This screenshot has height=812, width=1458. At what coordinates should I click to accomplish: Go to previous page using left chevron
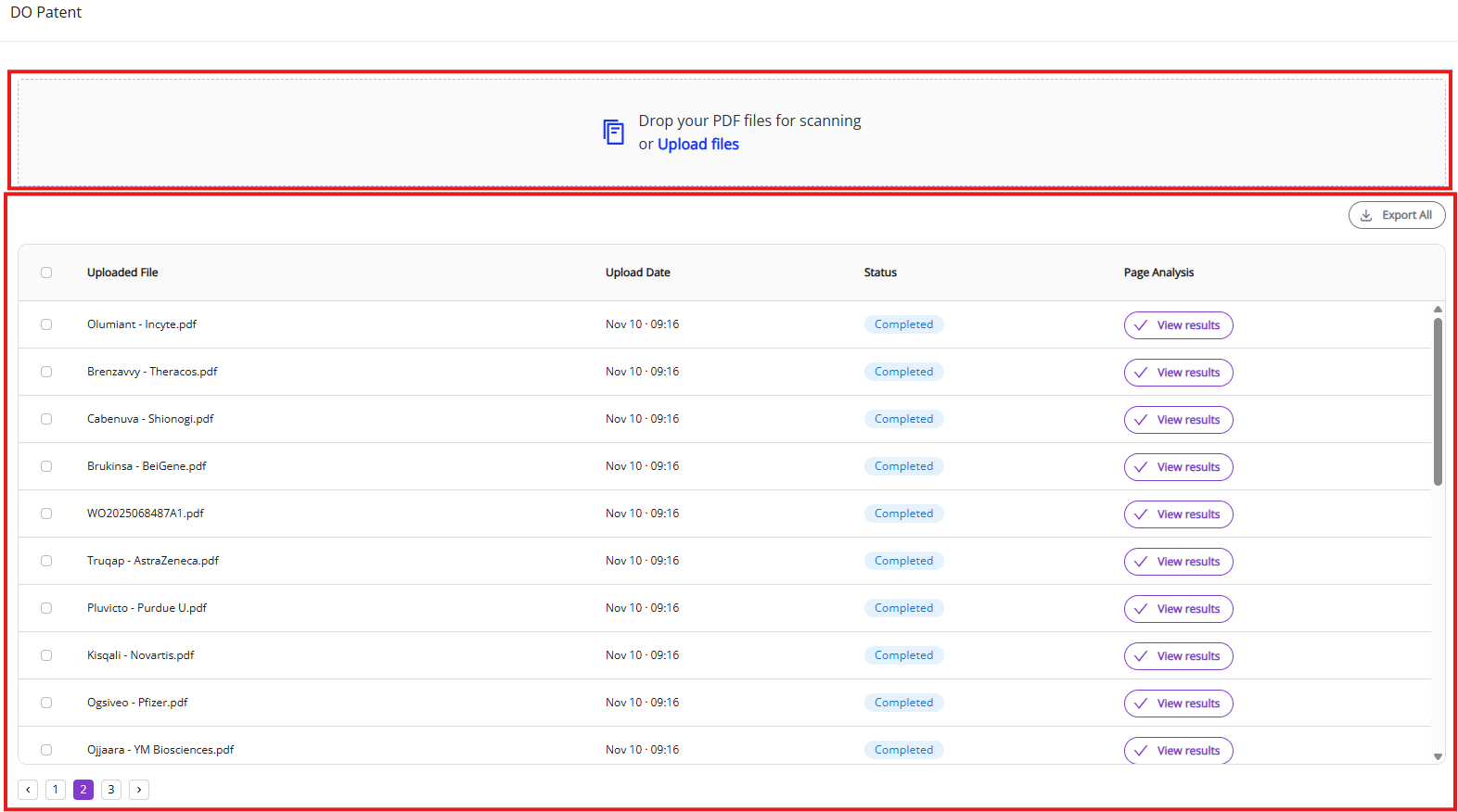click(28, 790)
